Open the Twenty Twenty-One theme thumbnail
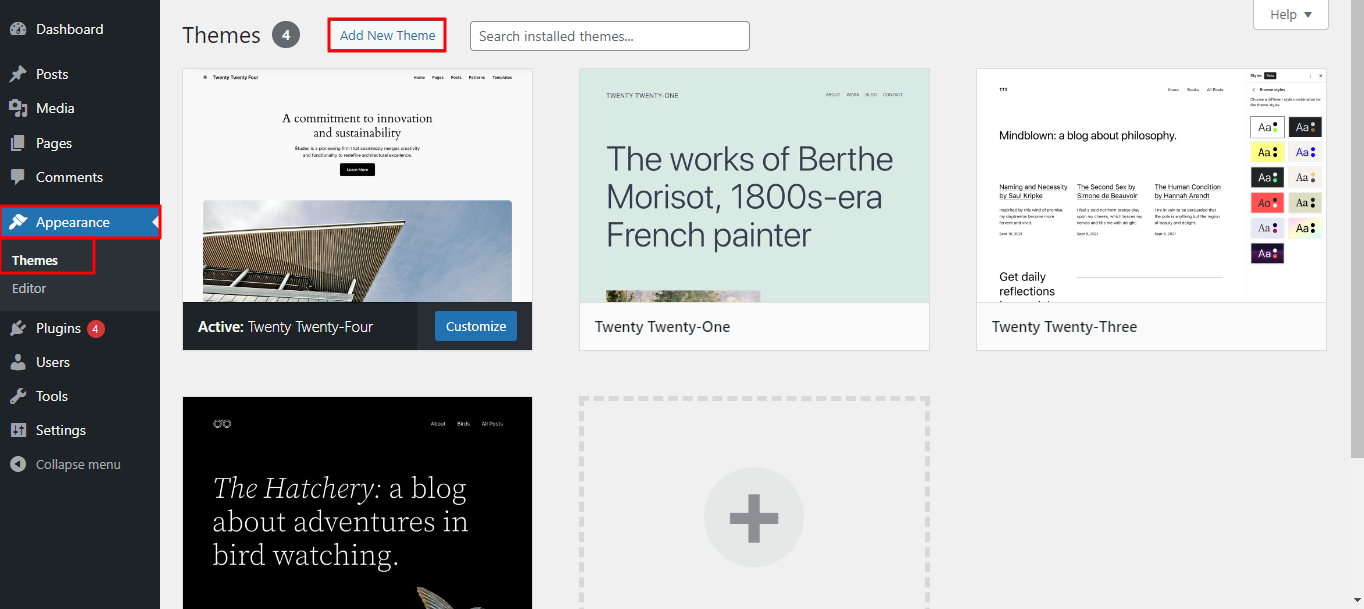Image resolution: width=1364 pixels, height=609 pixels. click(754, 185)
